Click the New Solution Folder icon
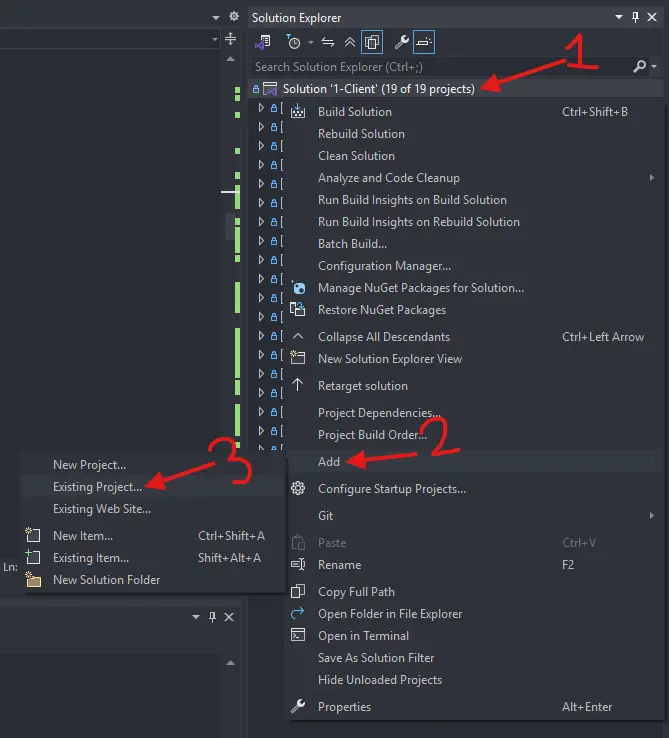The image size is (669, 738). tap(33, 579)
